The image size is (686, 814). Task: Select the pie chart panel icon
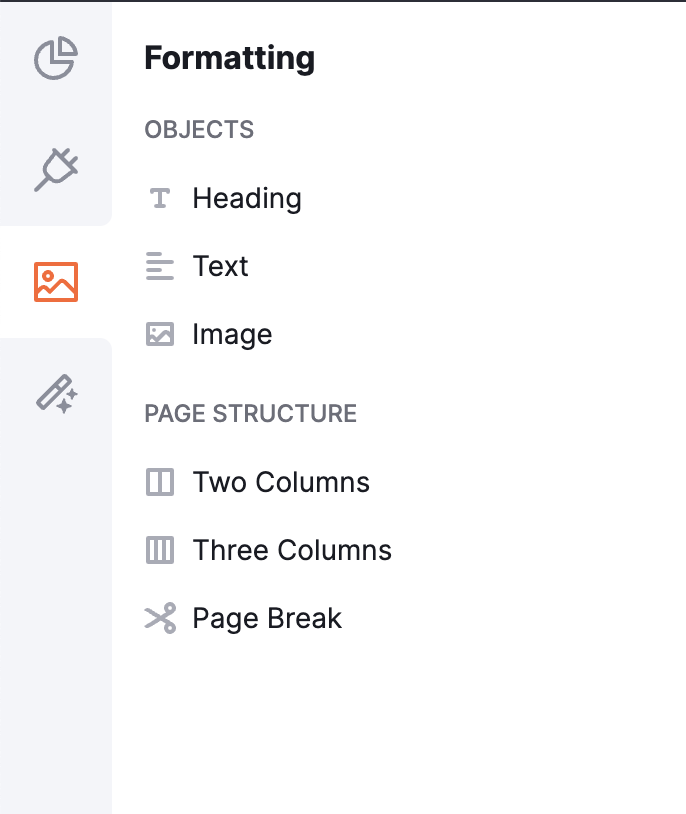pyautogui.click(x=57, y=58)
